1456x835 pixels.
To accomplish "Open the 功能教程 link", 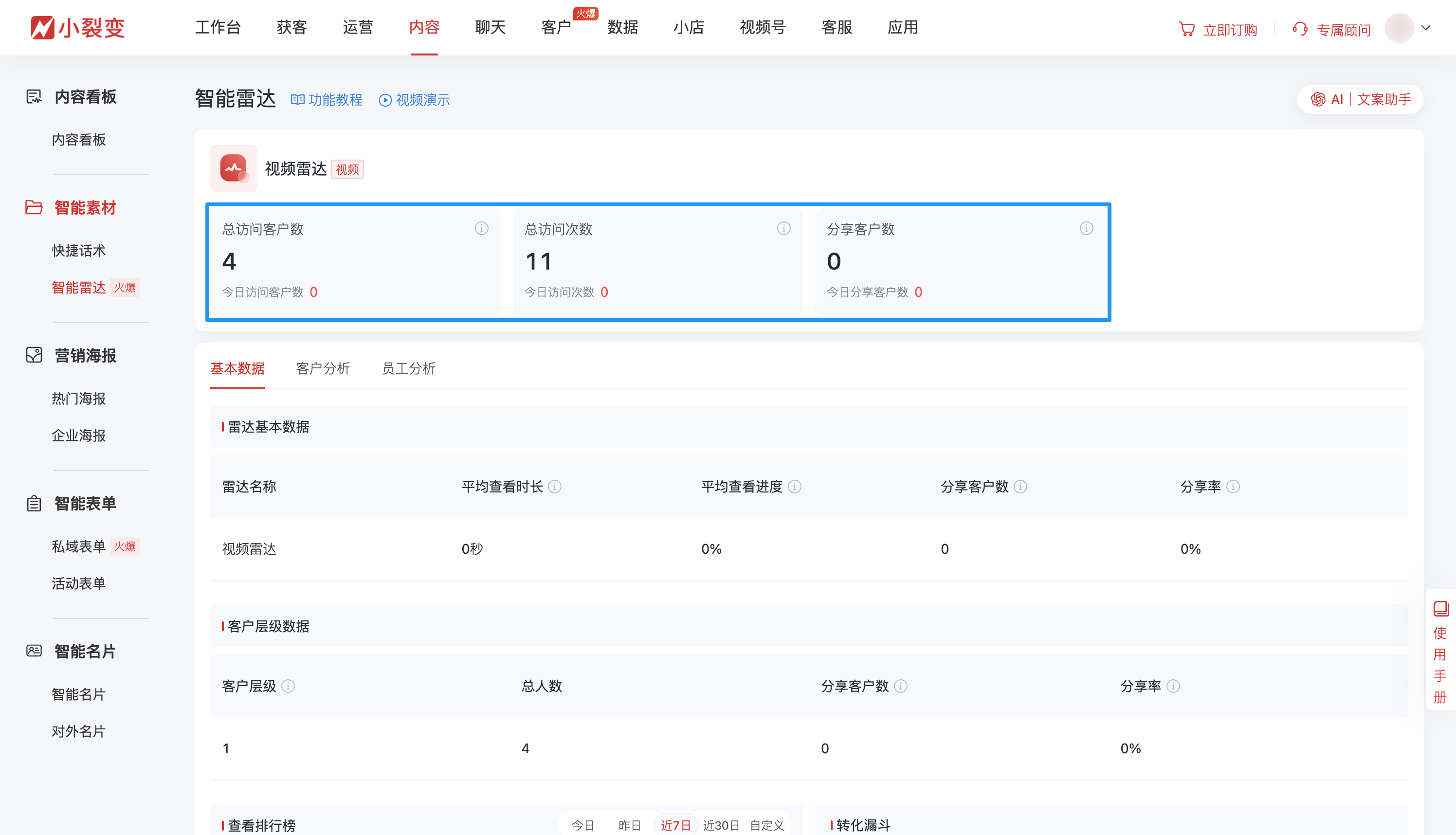I will click(327, 100).
